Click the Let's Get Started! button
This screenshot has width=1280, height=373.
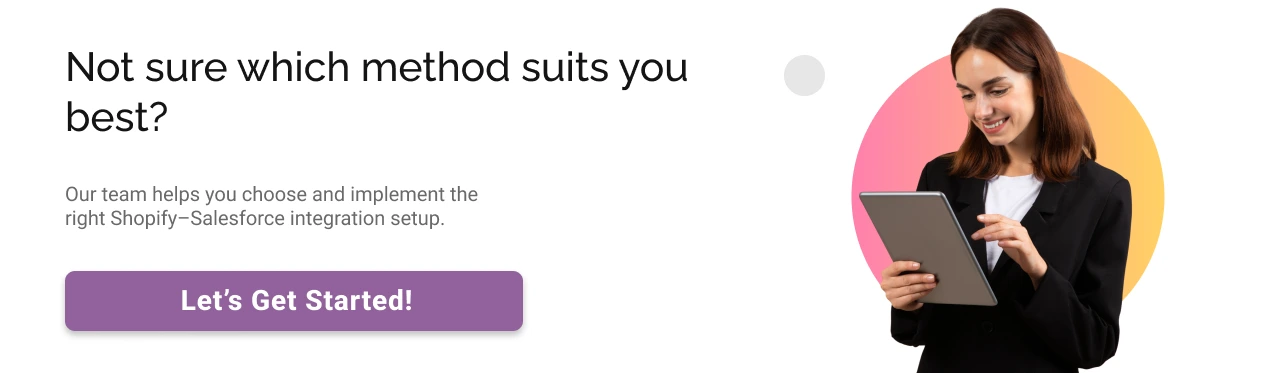click(294, 301)
